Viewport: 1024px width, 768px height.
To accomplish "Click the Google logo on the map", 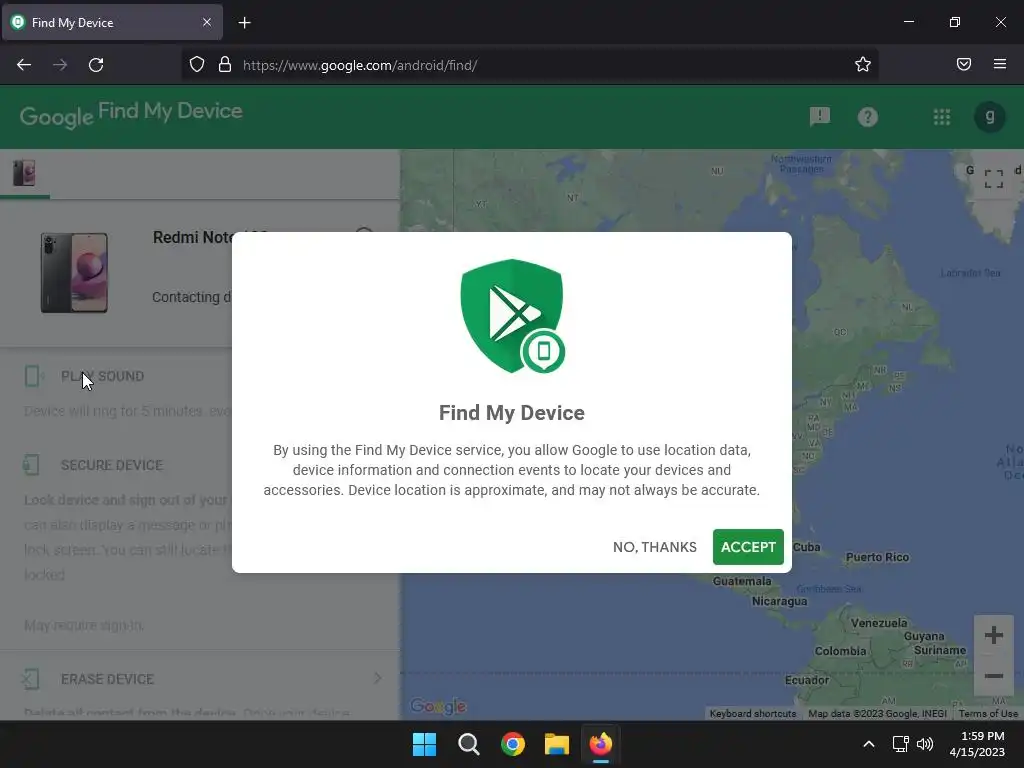I will (438, 706).
